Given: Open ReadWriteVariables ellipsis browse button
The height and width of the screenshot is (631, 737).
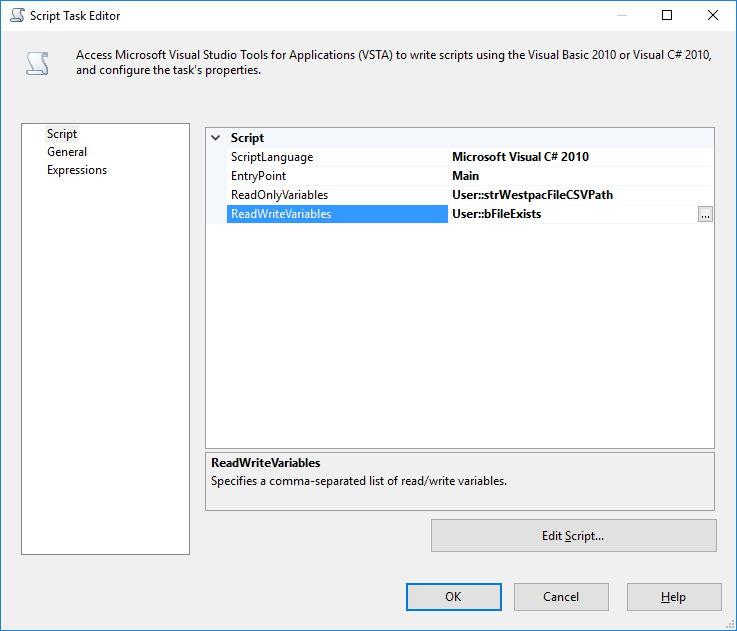Looking at the screenshot, I should [705, 214].
